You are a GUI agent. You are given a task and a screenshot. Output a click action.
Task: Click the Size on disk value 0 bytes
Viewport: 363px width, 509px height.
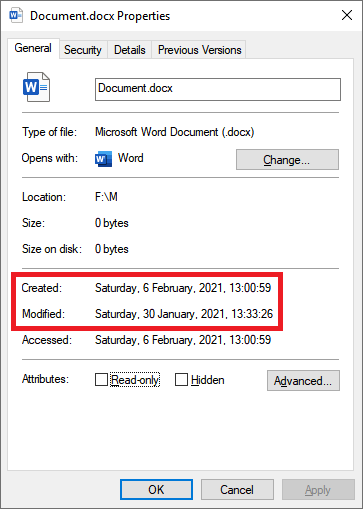coord(112,249)
